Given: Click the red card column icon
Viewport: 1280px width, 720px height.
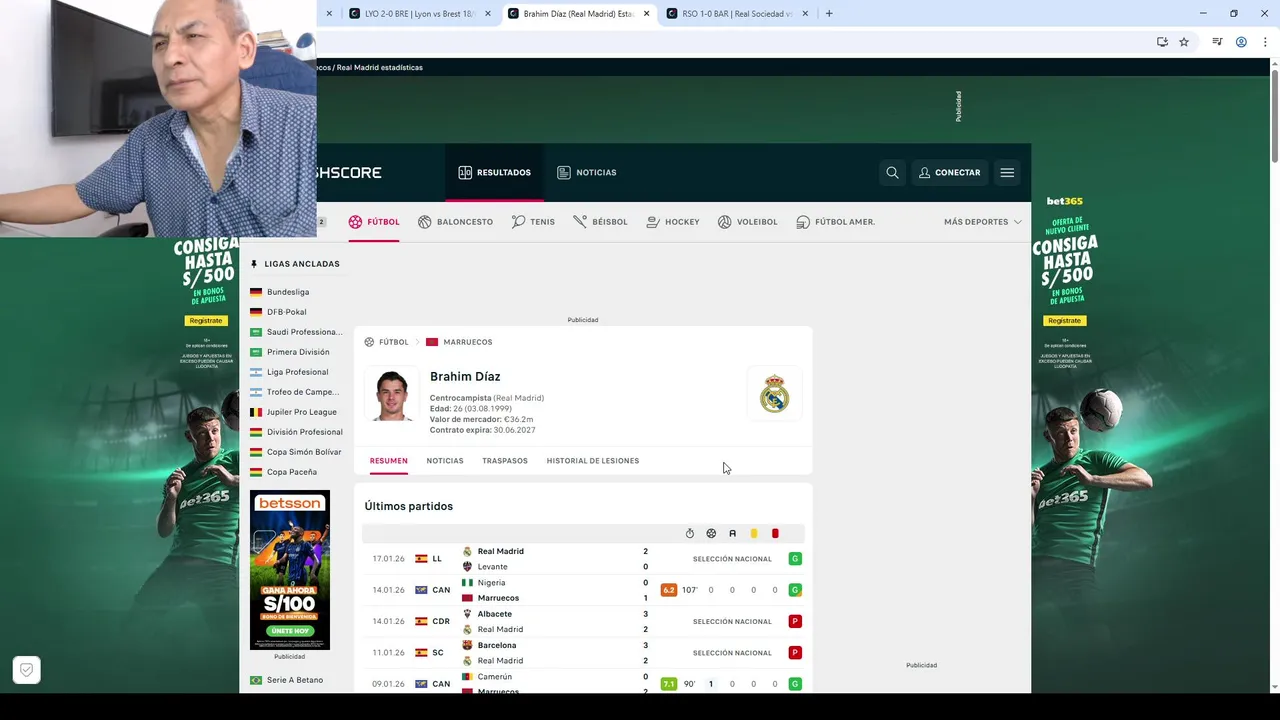Looking at the screenshot, I should coord(775,534).
